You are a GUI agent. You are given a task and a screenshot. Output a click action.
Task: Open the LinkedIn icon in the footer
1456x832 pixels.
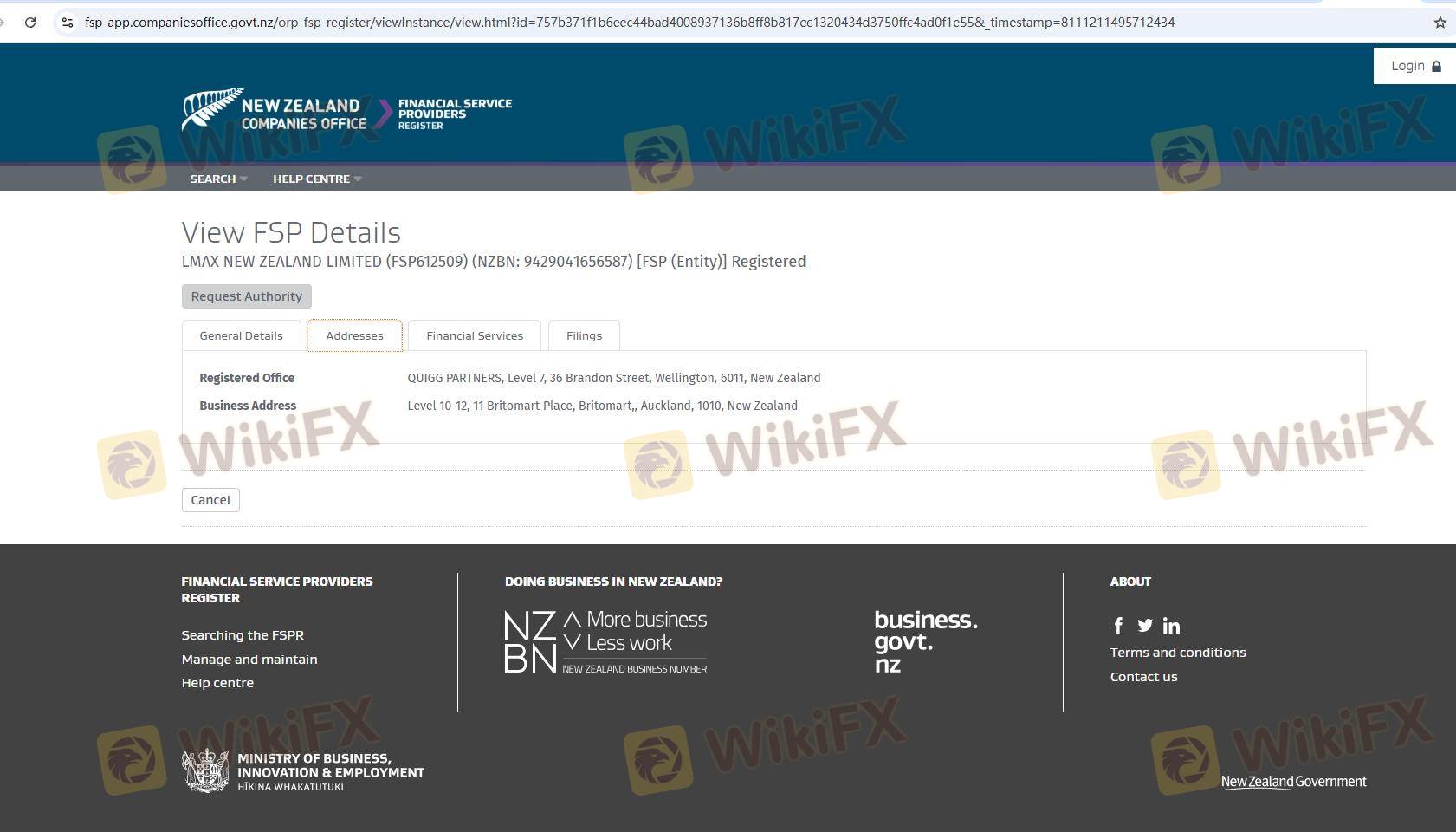point(1171,626)
